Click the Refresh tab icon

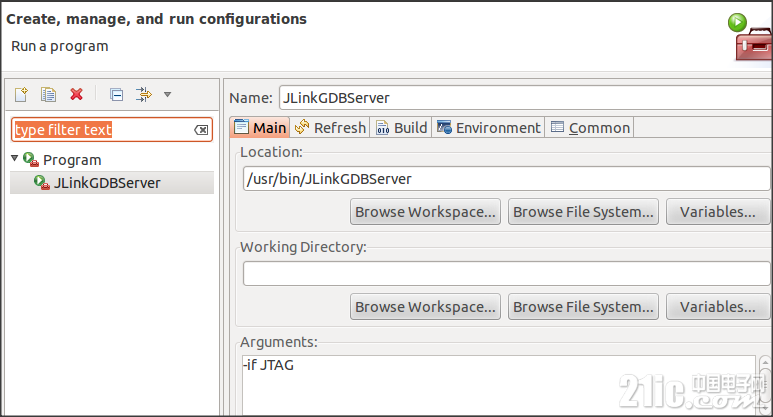(x=302, y=127)
